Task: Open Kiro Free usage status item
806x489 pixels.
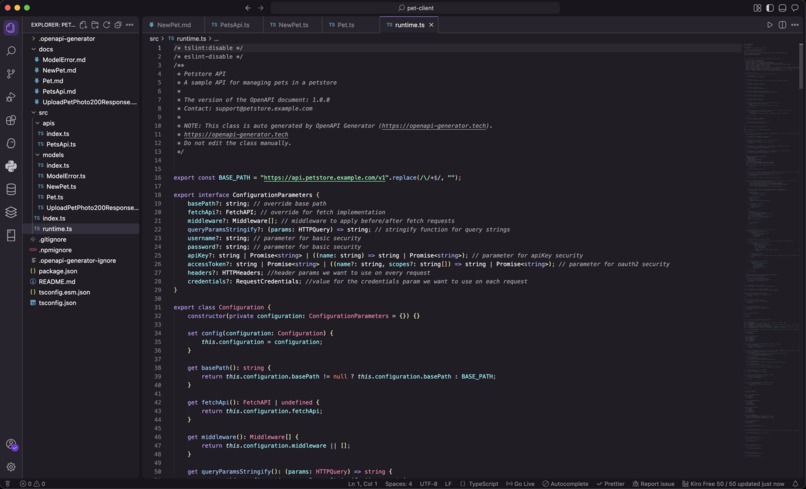Action: [733, 484]
